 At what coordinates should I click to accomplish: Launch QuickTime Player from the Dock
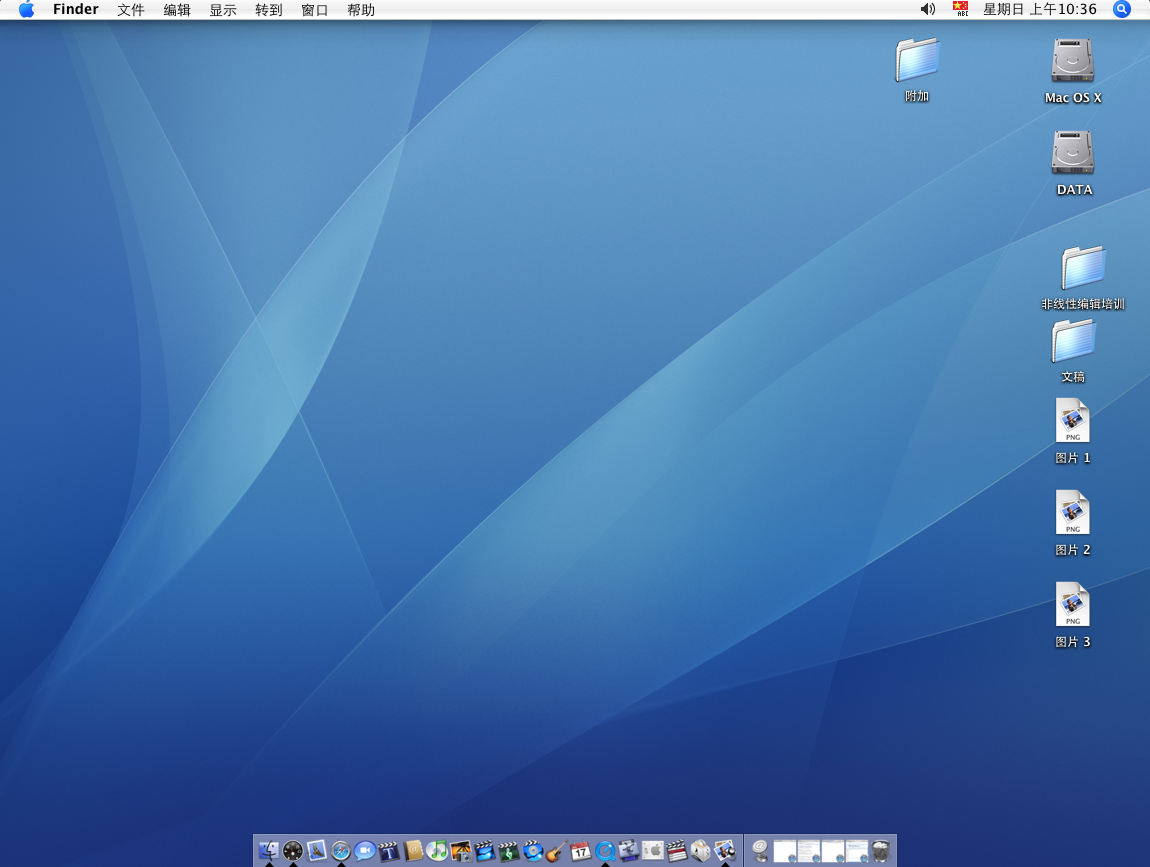tap(605, 851)
